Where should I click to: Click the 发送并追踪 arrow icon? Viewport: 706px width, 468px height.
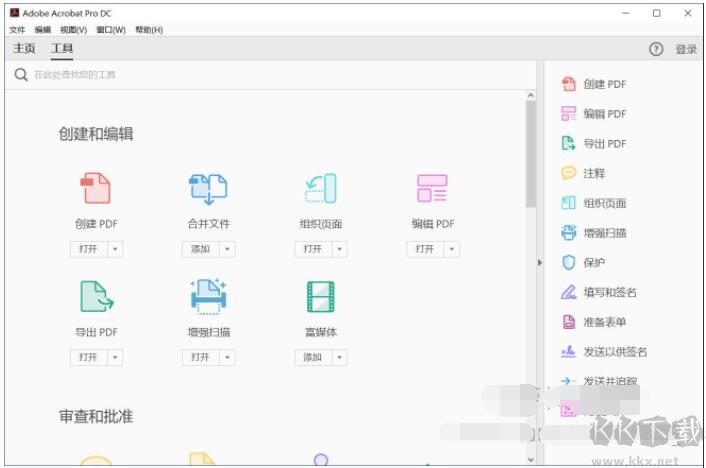point(568,381)
